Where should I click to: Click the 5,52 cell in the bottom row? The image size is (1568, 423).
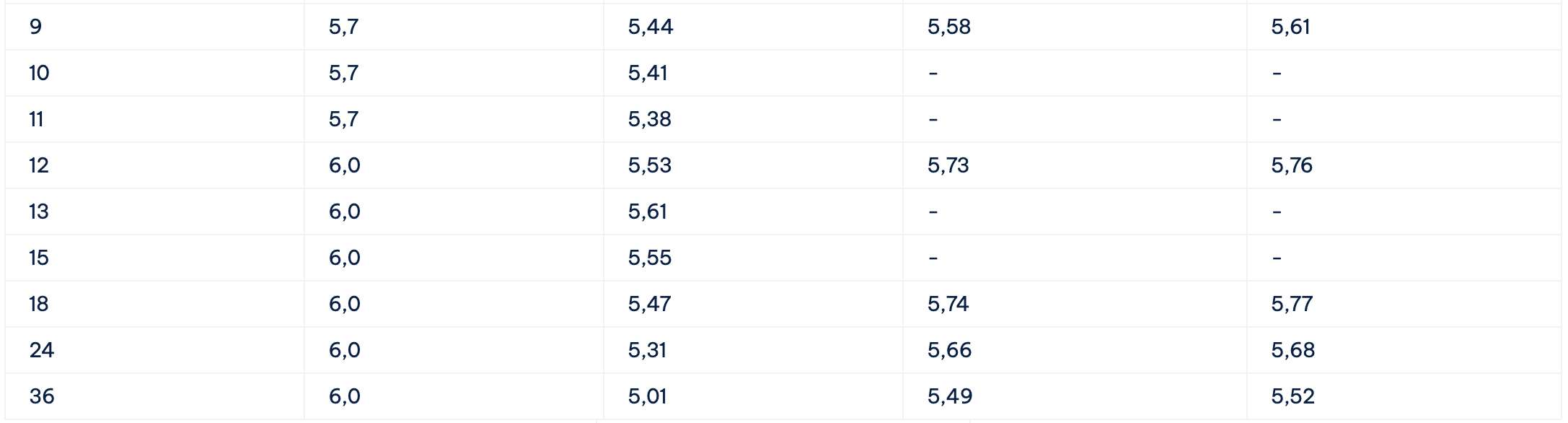tap(1404, 396)
